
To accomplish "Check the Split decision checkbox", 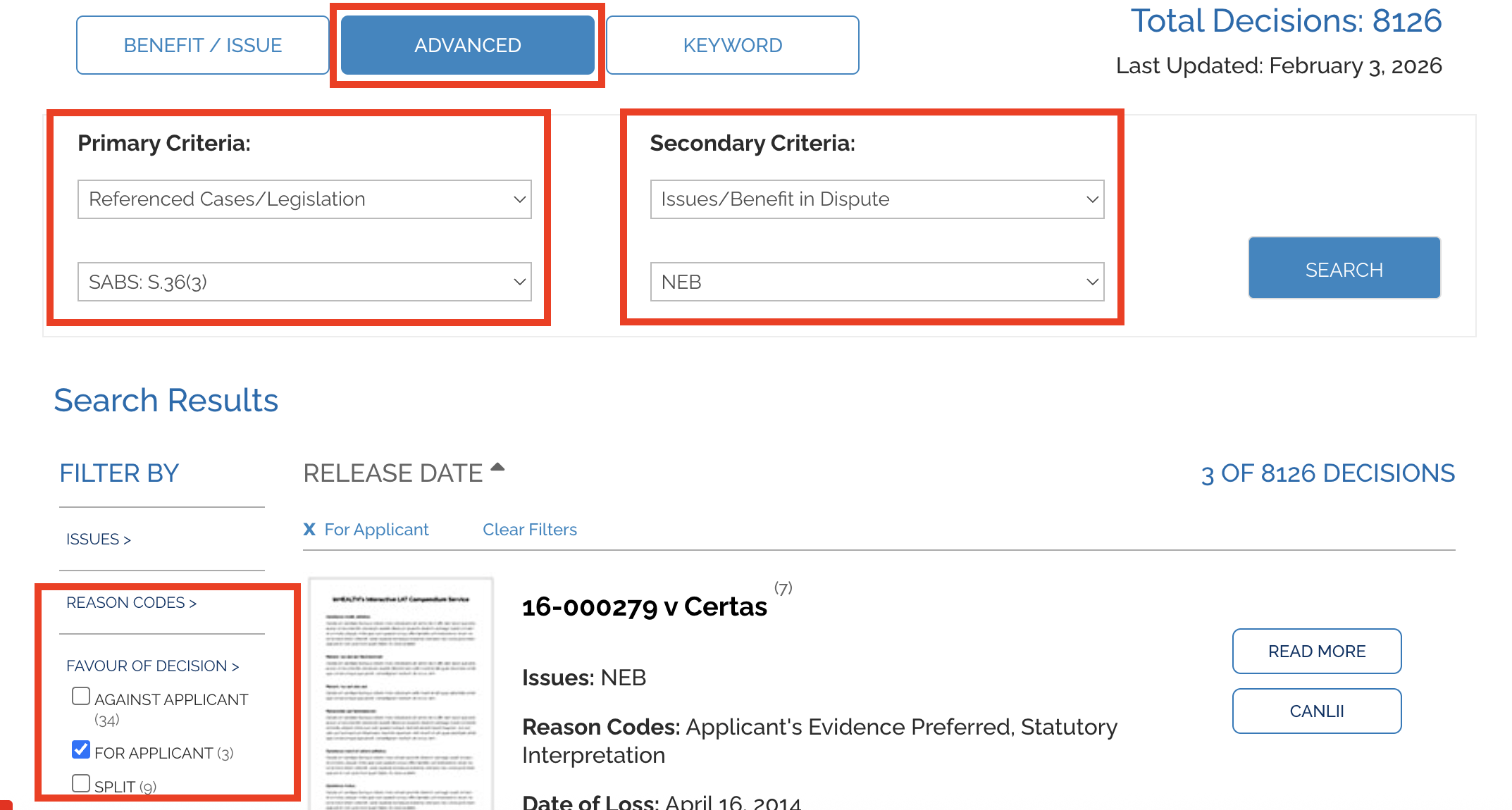I will coord(81,784).
